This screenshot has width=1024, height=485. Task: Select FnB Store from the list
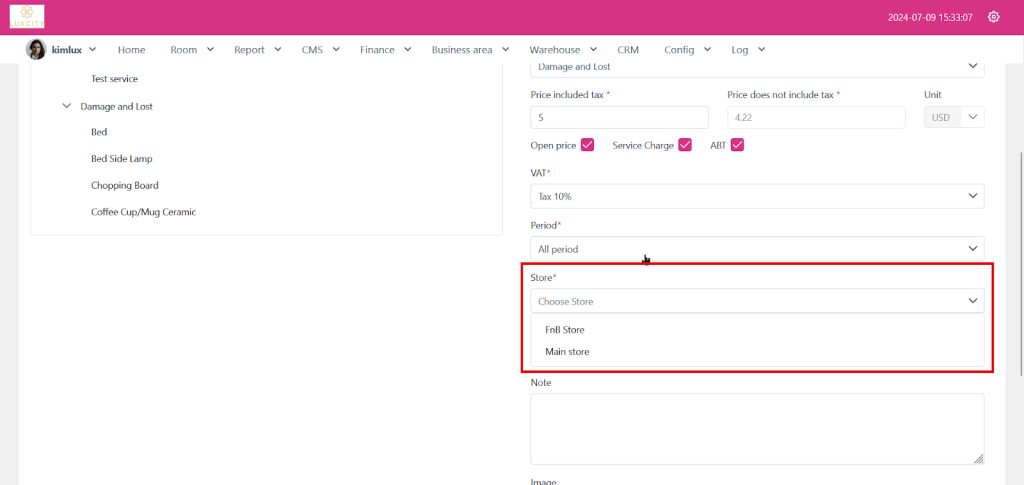point(565,329)
